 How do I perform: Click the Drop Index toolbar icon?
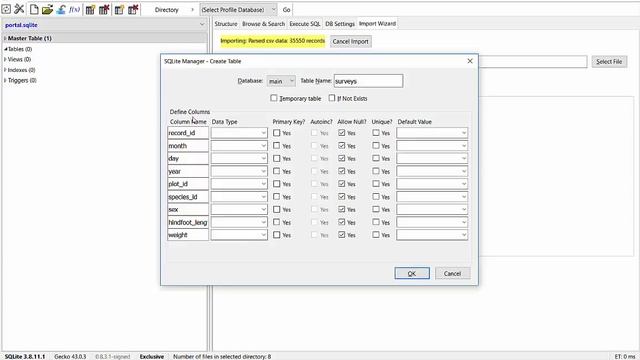coord(133,9)
